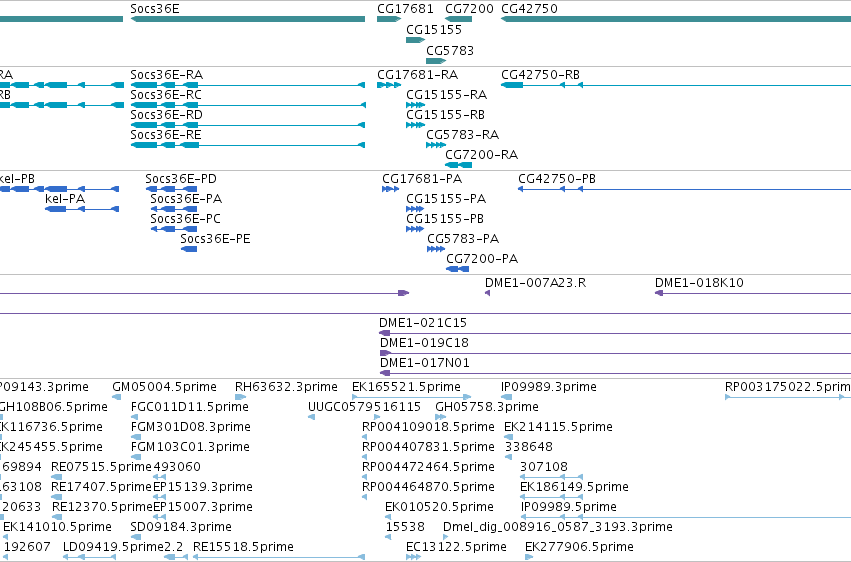Select BAC clone DME1-017N01

pyautogui.click(x=425, y=363)
